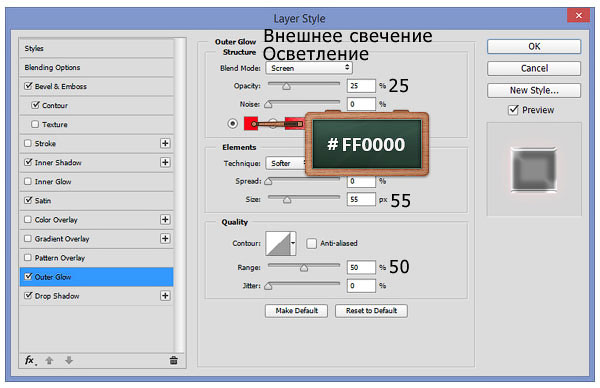This screenshot has height=388, width=600.
Task: Disable the Inner Shadow checkbox
Action: coord(28,162)
